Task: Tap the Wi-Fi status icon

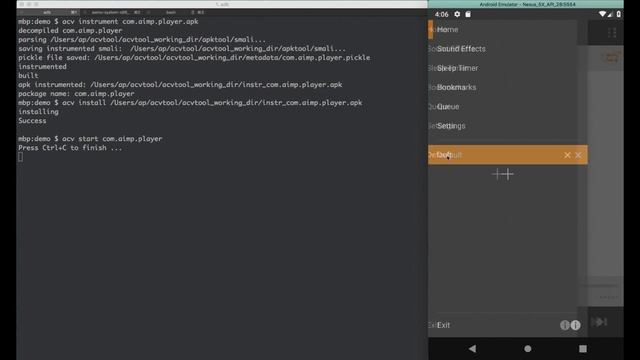Action: (602, 14)
